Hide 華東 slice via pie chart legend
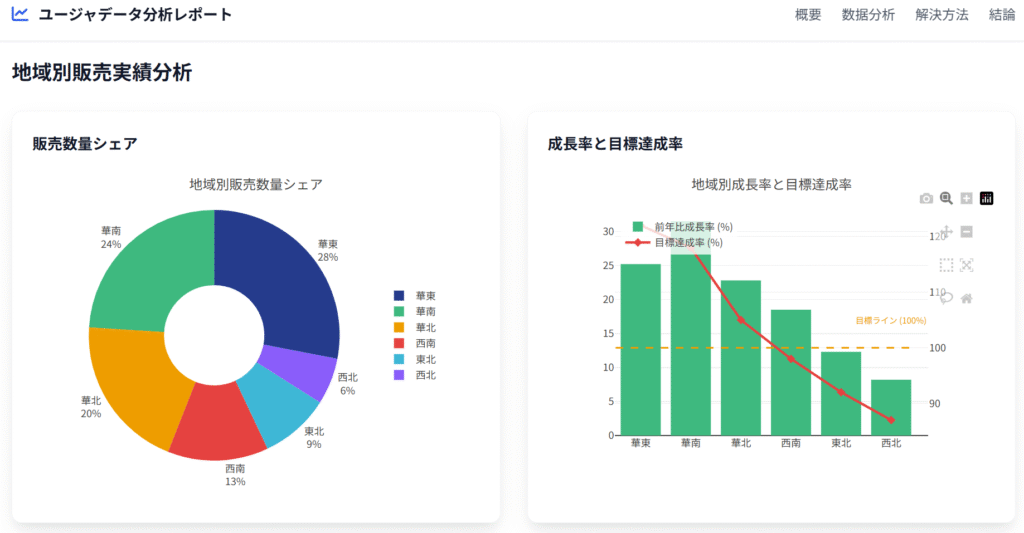1024x533 pixels. pos(415,295)
